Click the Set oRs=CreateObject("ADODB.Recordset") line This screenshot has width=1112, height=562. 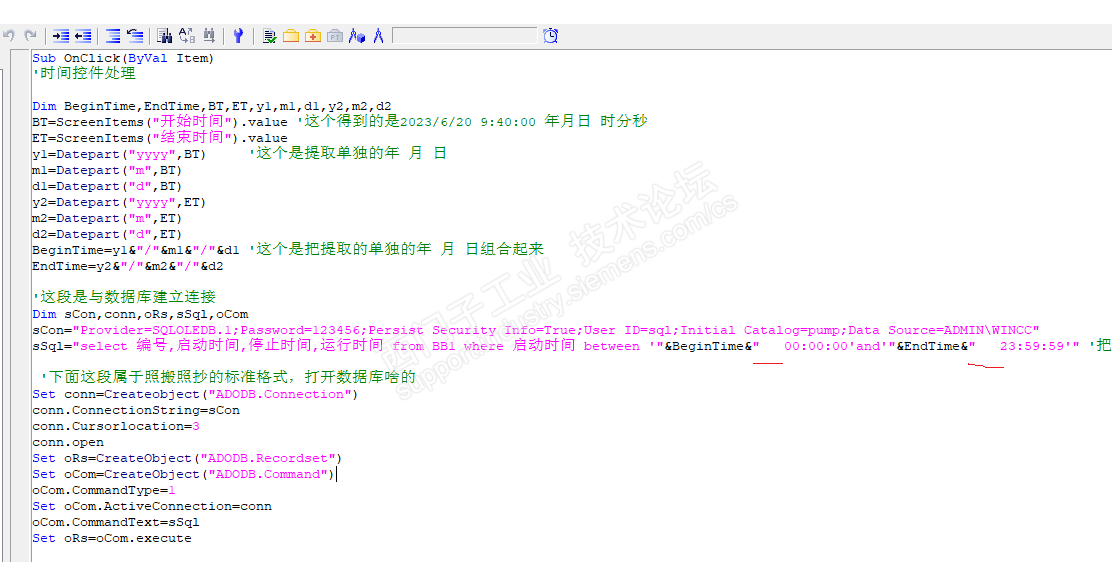(x=187, y=458)
